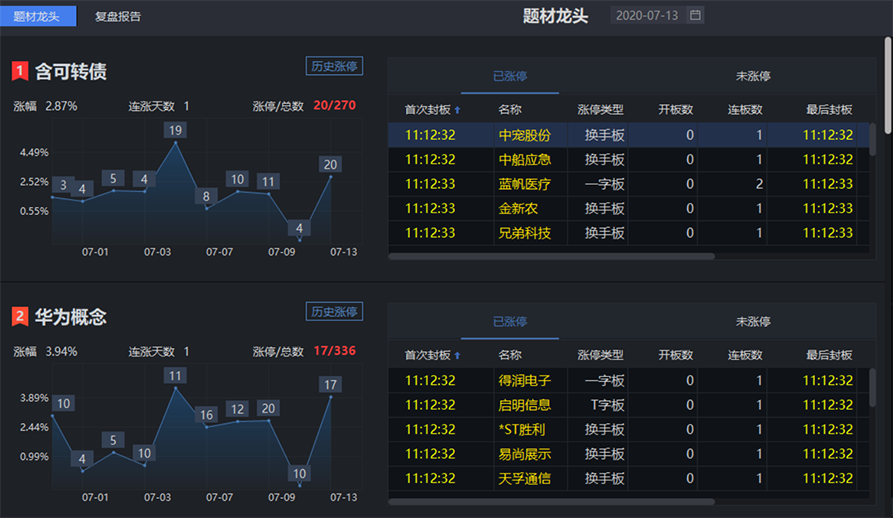Select the 得润电子 row
Viewport: 893px width, 518px height.
pyautogui.click(x=629, y=380)
